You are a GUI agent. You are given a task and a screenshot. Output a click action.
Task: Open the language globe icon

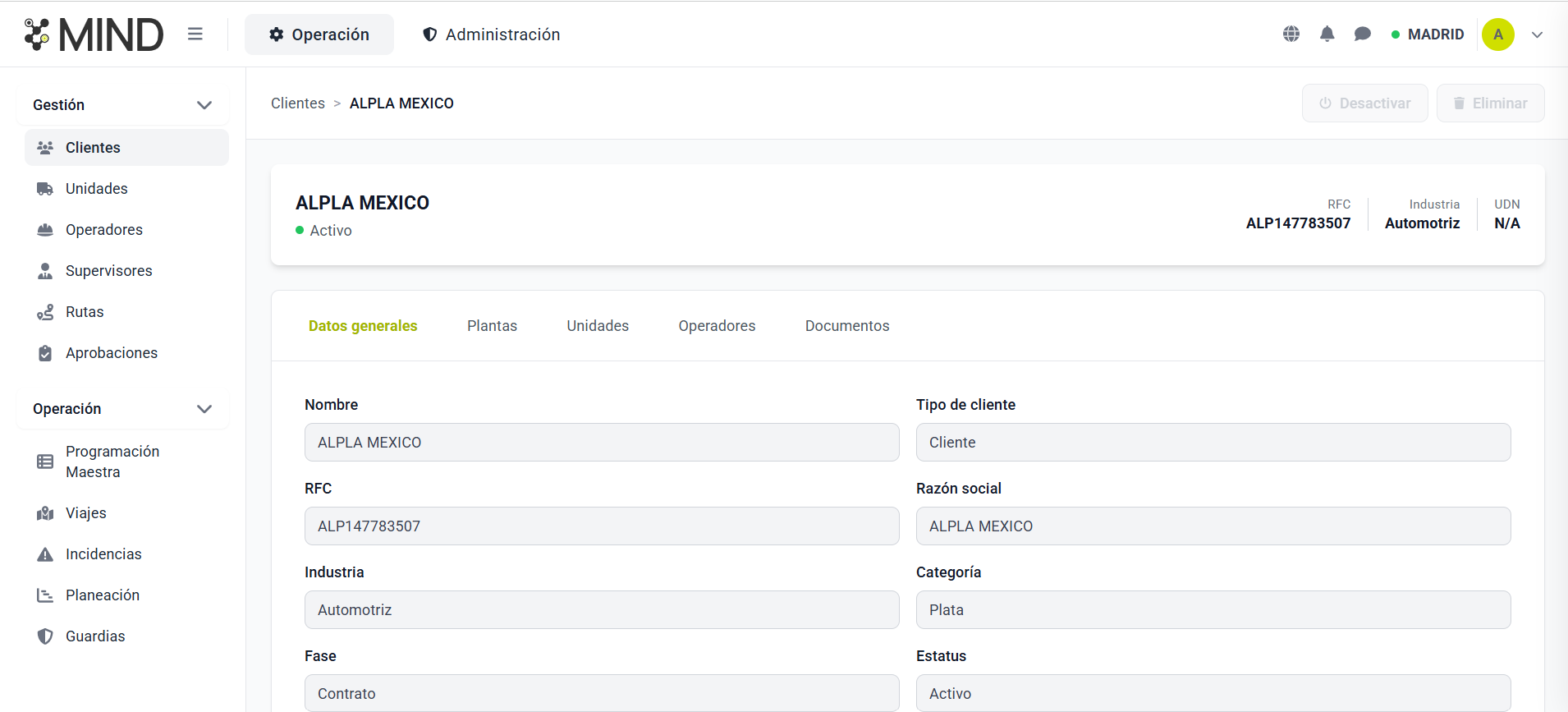coord(1291,34)
